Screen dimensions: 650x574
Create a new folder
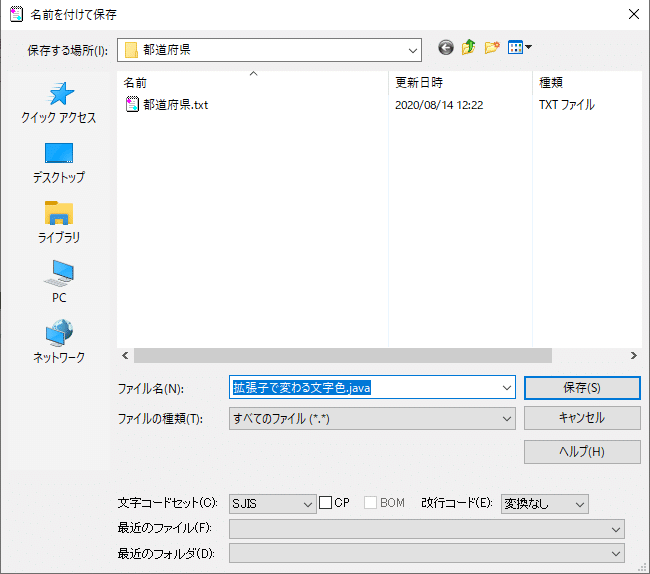492,48
